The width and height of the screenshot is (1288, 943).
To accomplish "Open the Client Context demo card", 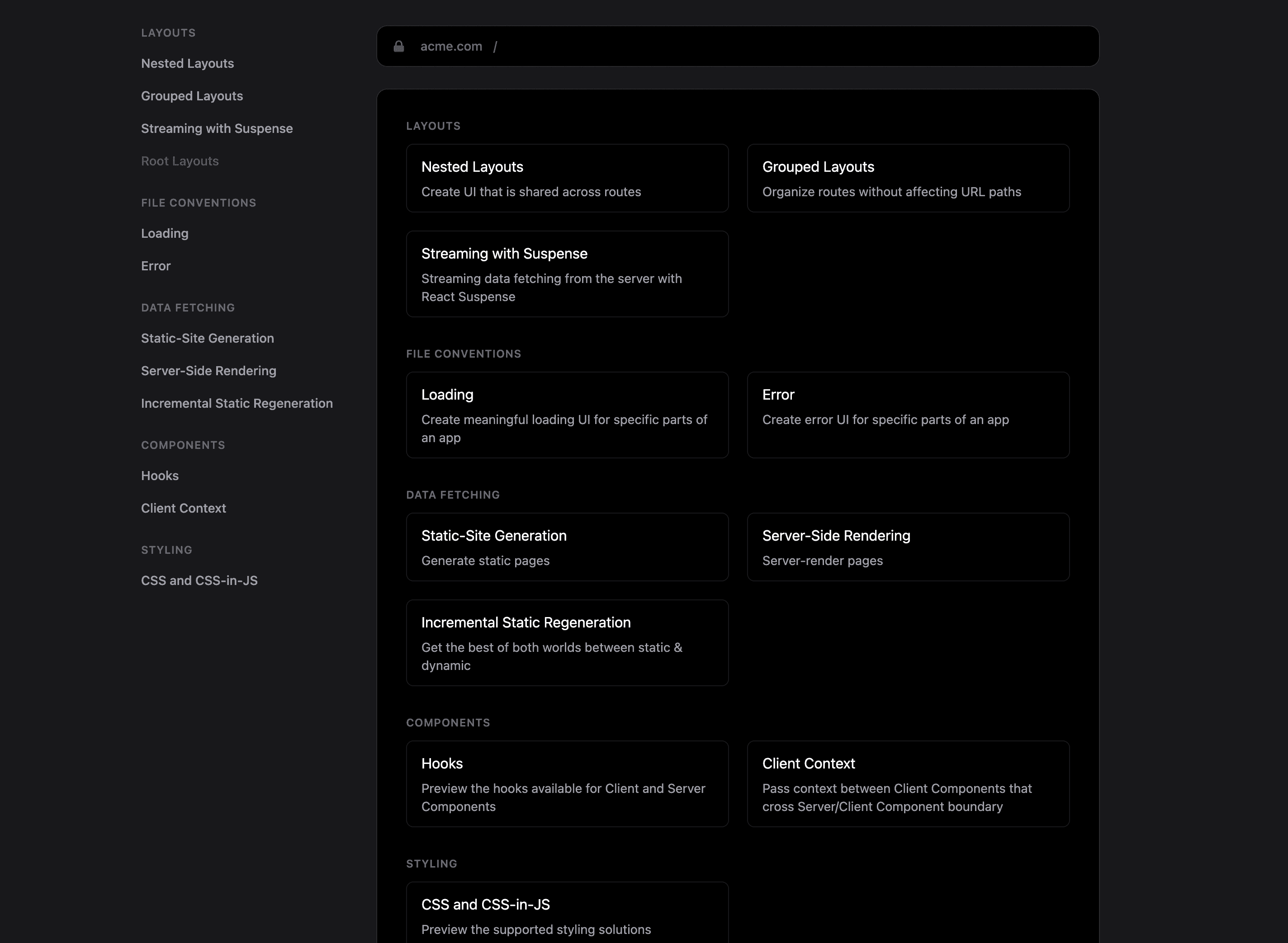I will (x=908, y=784).
